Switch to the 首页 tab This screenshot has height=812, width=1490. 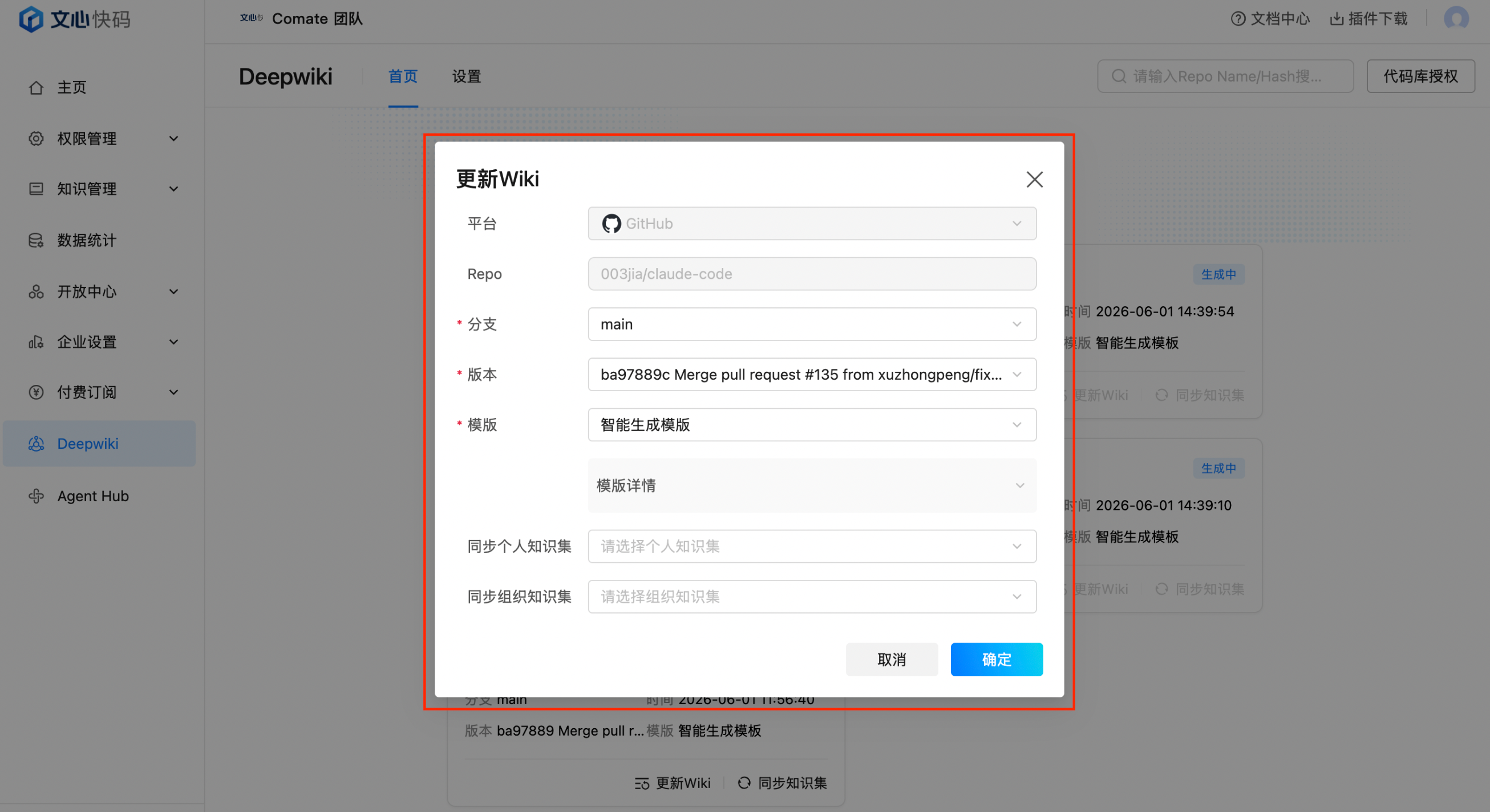pyautogui.click(x=403, y=76)
